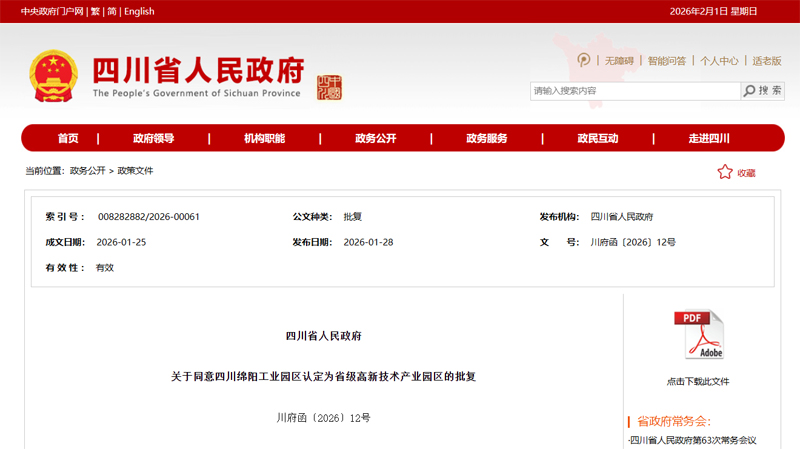
Task: Open the 首页 home menu
Action: [68, 138]
